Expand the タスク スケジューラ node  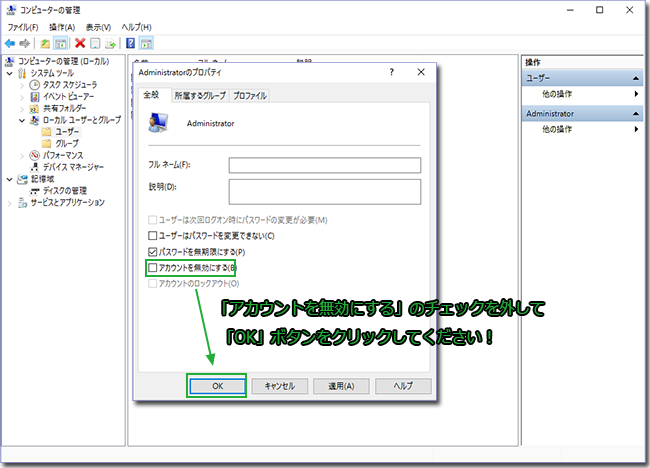click(x=22, y=85)
